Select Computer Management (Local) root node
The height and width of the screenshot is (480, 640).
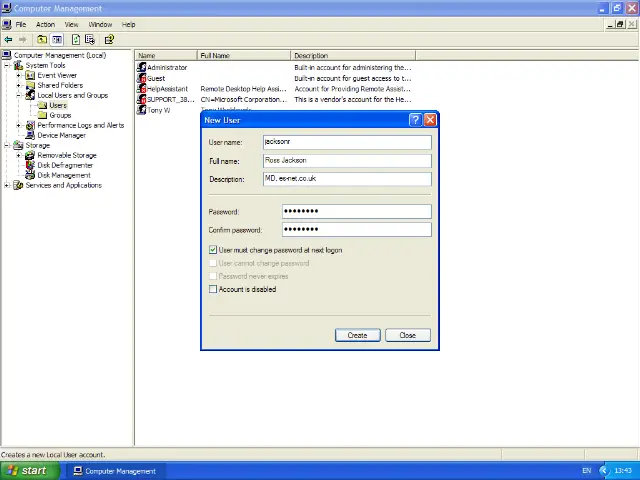[x=60, y=55]
